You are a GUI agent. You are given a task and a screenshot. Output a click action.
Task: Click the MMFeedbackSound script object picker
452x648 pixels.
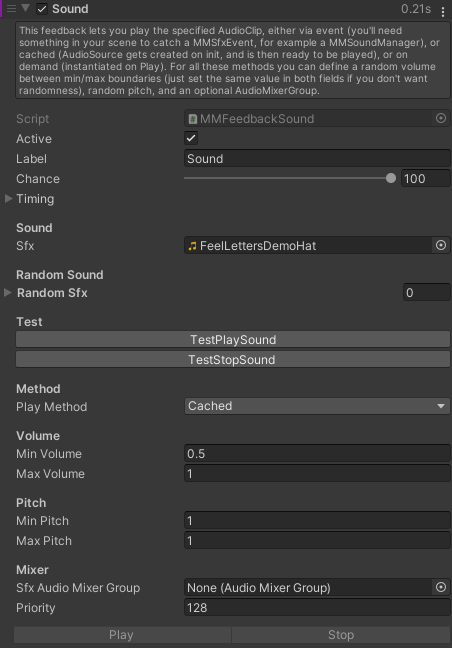(441, 118)
